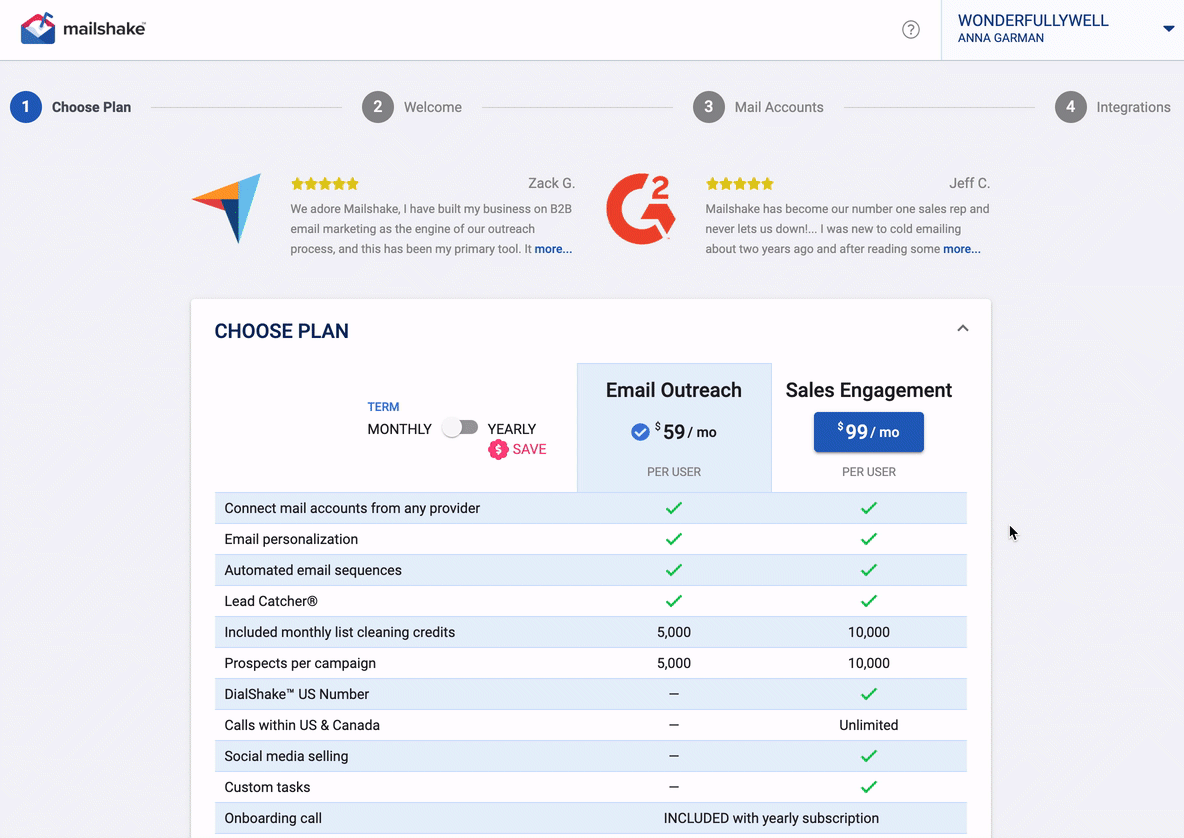Click the Capterra arrow logo
The image size is (1184, 838).
(227, 208)
